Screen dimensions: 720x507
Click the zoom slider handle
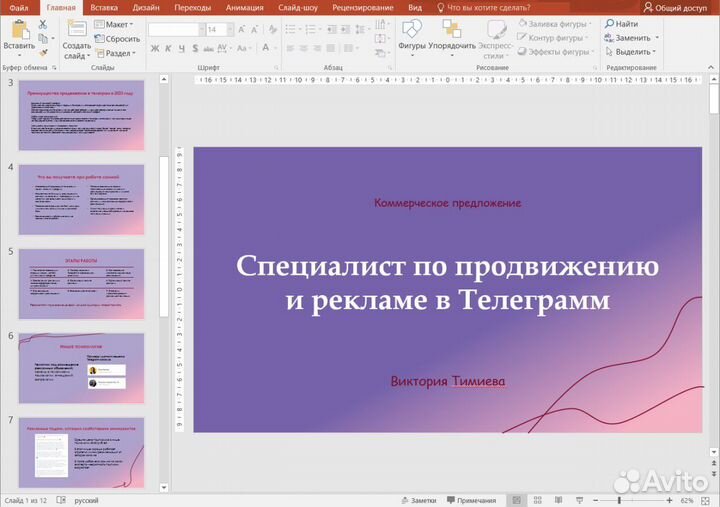[619, 501]
